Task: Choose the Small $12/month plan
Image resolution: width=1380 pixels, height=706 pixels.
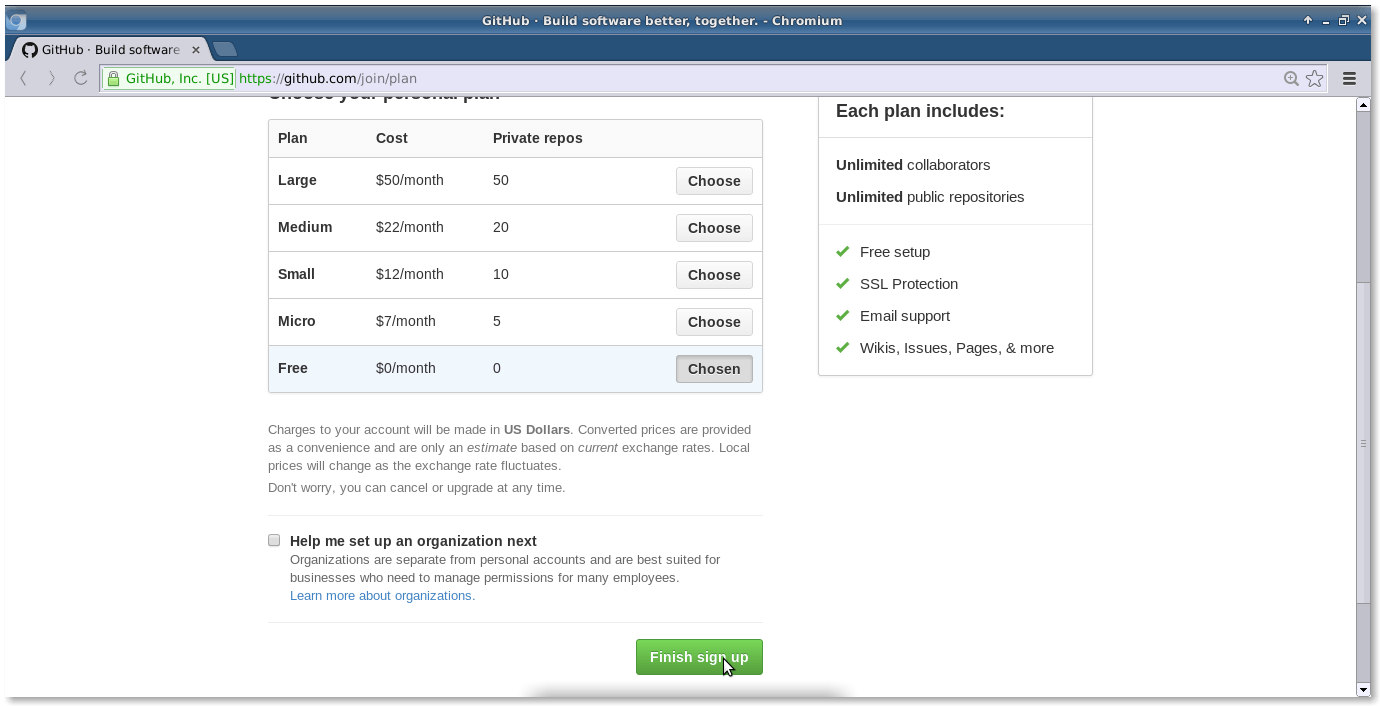Action: (714, 275)
